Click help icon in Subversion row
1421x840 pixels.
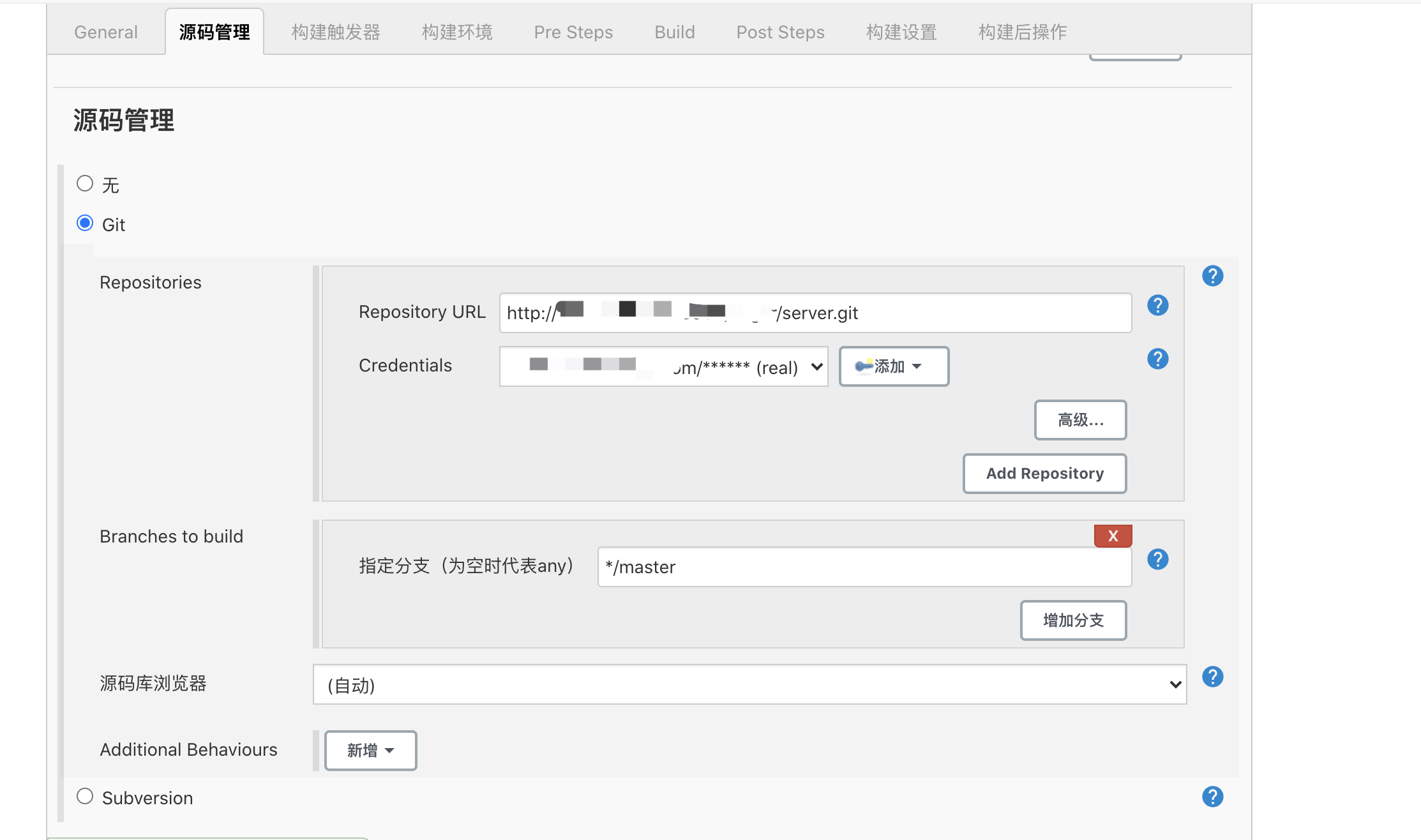point(1212,797)
